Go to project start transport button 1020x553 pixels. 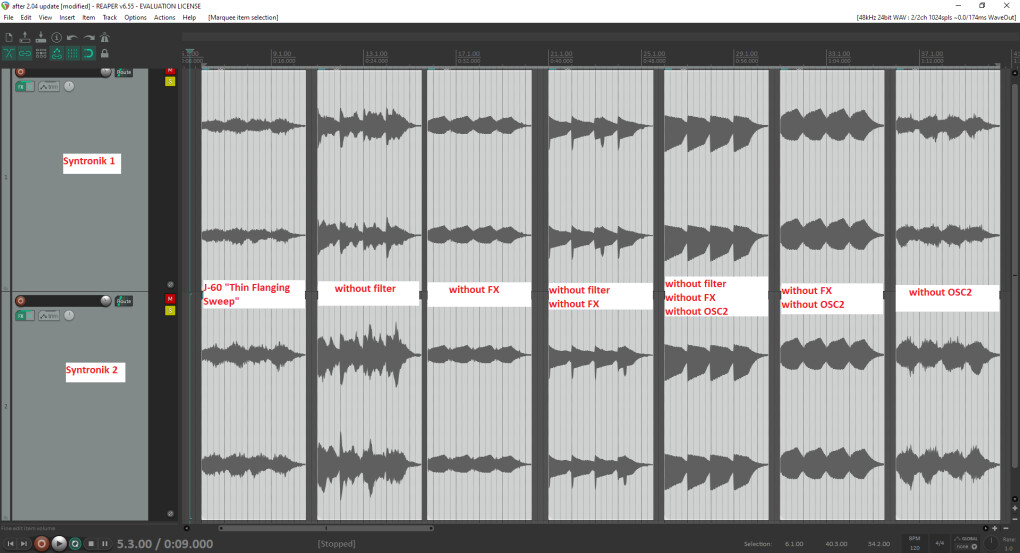point(10,543)
